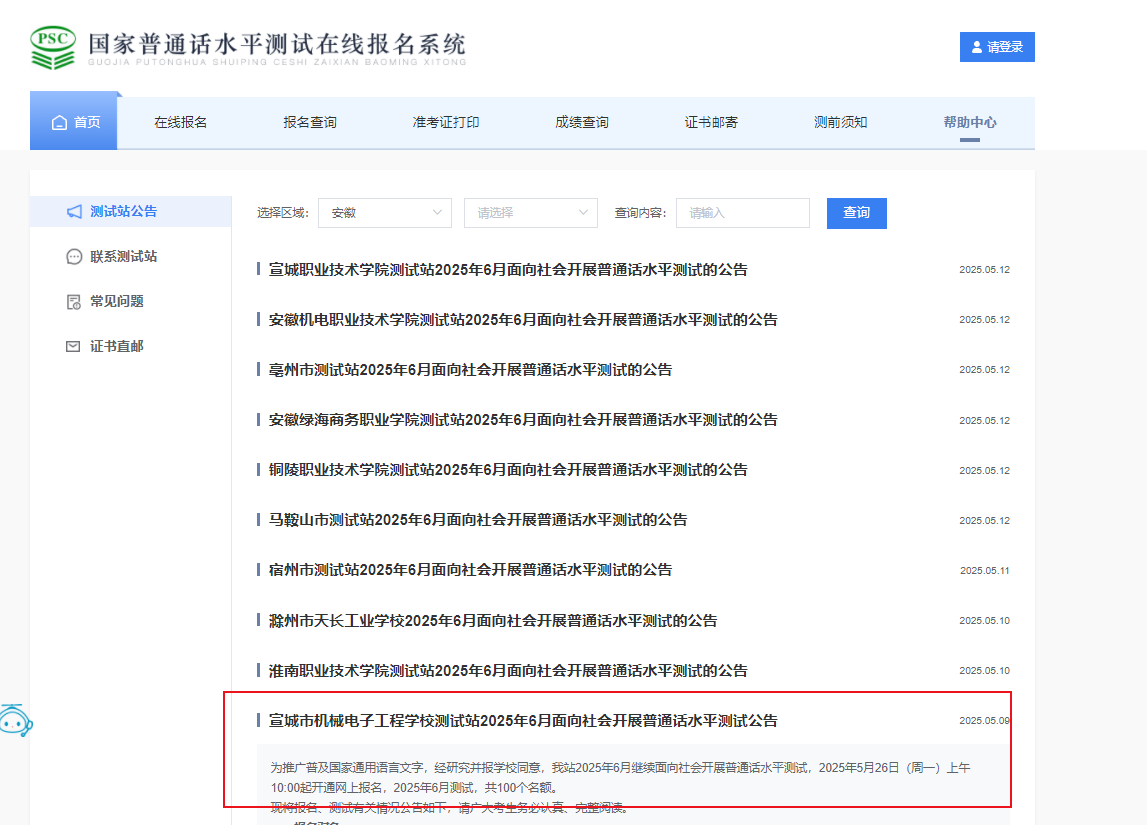Click the PSC logo icon
Image resolution: width=1147 pixels, height=825 pixels.
tap(53, 48)
